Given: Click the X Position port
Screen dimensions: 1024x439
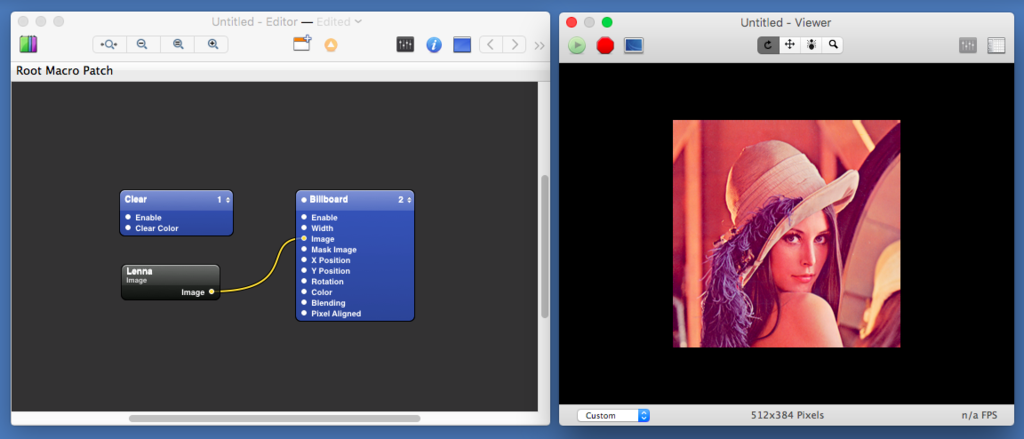Looking at the screenshot, I should click(304, 260).
